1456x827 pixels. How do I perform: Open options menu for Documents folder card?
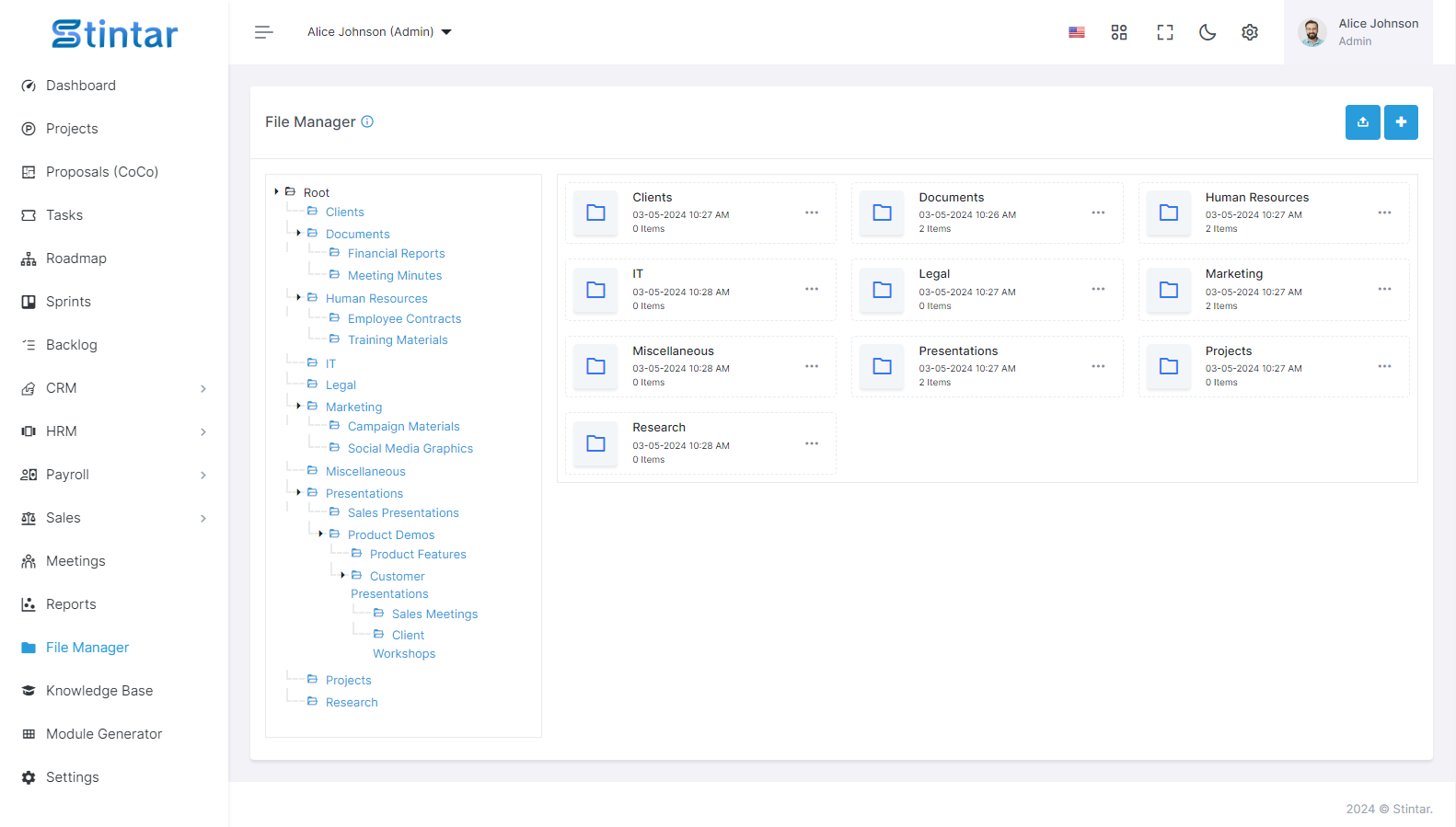[x=1098, y=212]
